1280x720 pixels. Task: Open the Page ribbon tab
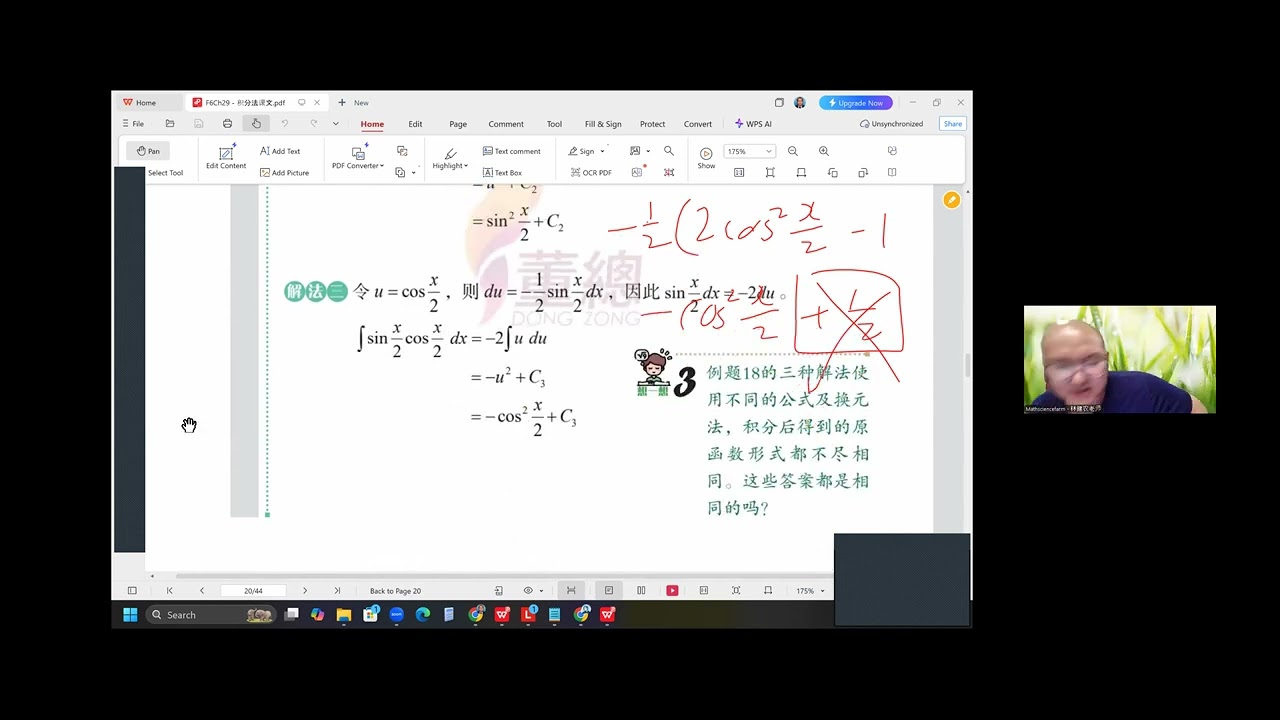458,124
